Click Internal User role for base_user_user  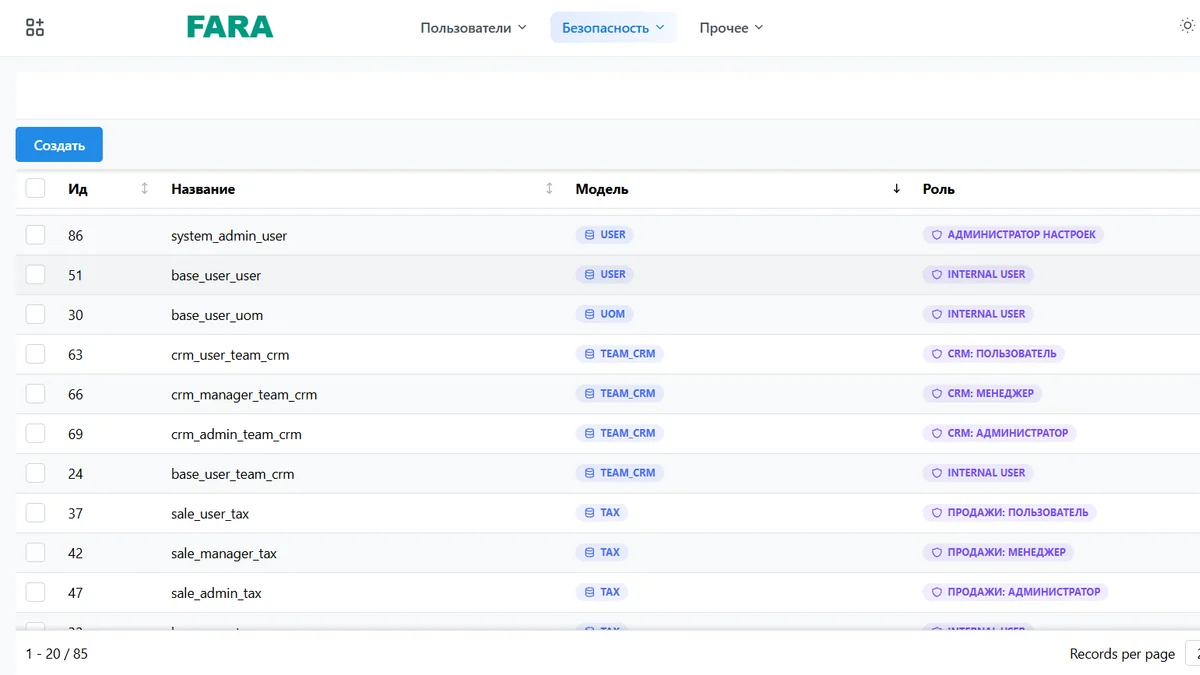(x=978, y=274)
